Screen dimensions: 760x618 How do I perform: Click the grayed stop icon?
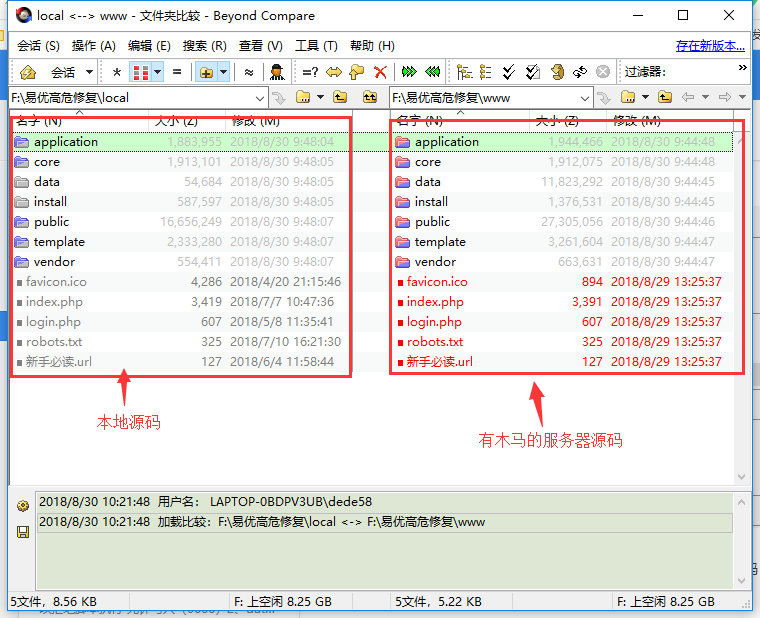pyautogui.click(x=603, y=72)
